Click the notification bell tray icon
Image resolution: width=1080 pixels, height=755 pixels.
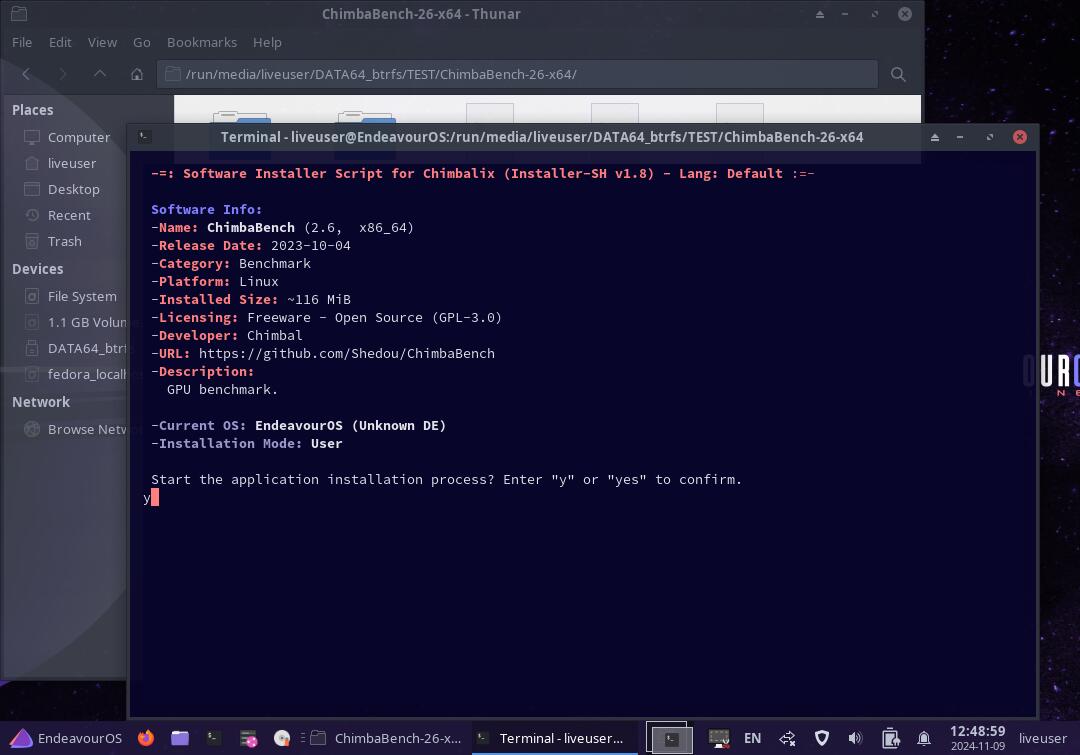pyautogui.click(x=924, y=738)
